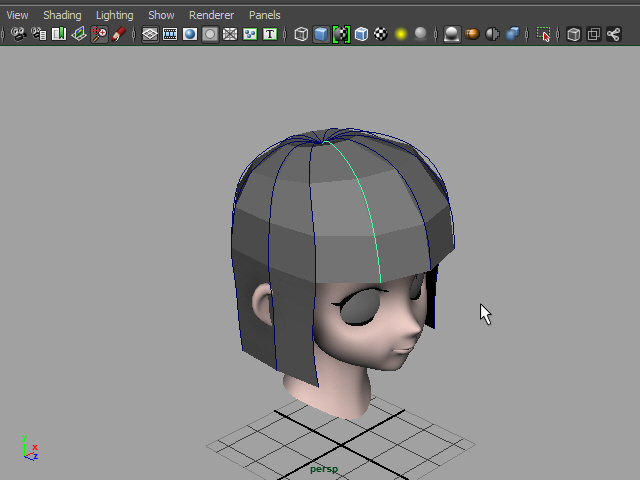Open the Renderer menu

click(211, 15)
